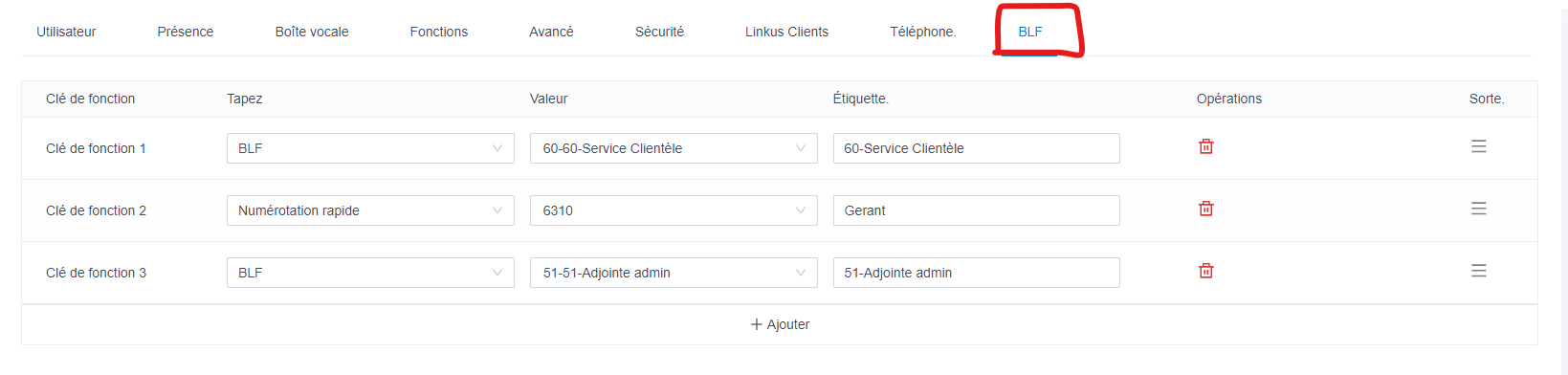Screen dimensions: 1568x375
Task: Open 6310 value dropdown
Action: click(x=674, y=210)
